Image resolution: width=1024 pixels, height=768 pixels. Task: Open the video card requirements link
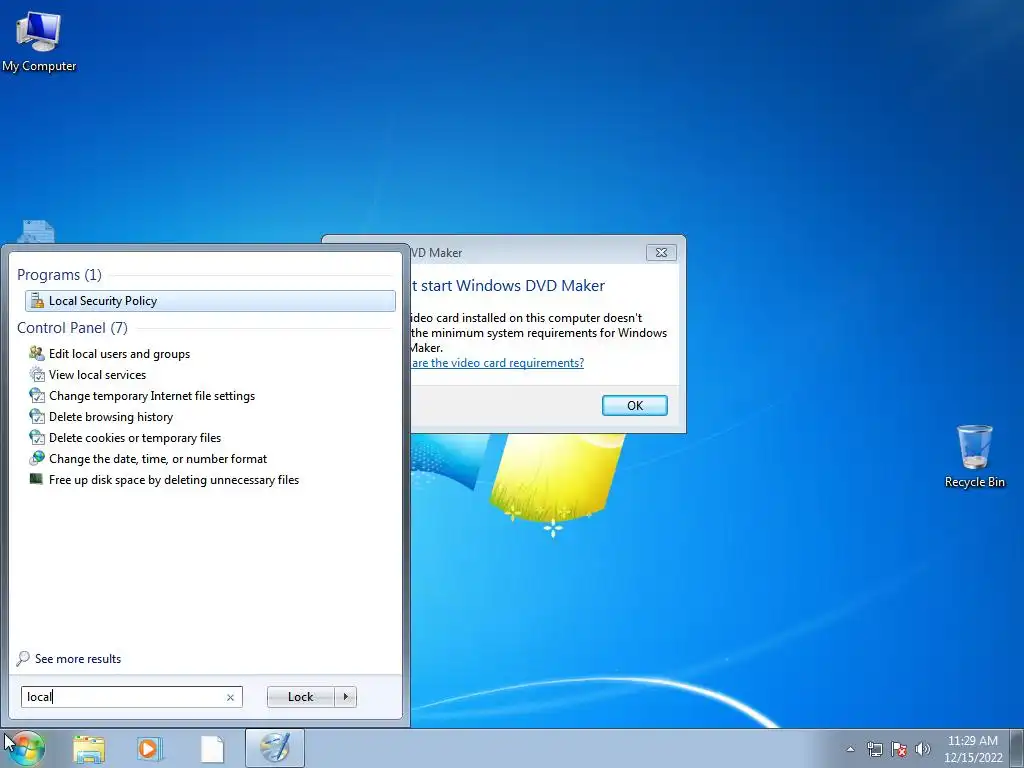(x=498, y=363)
